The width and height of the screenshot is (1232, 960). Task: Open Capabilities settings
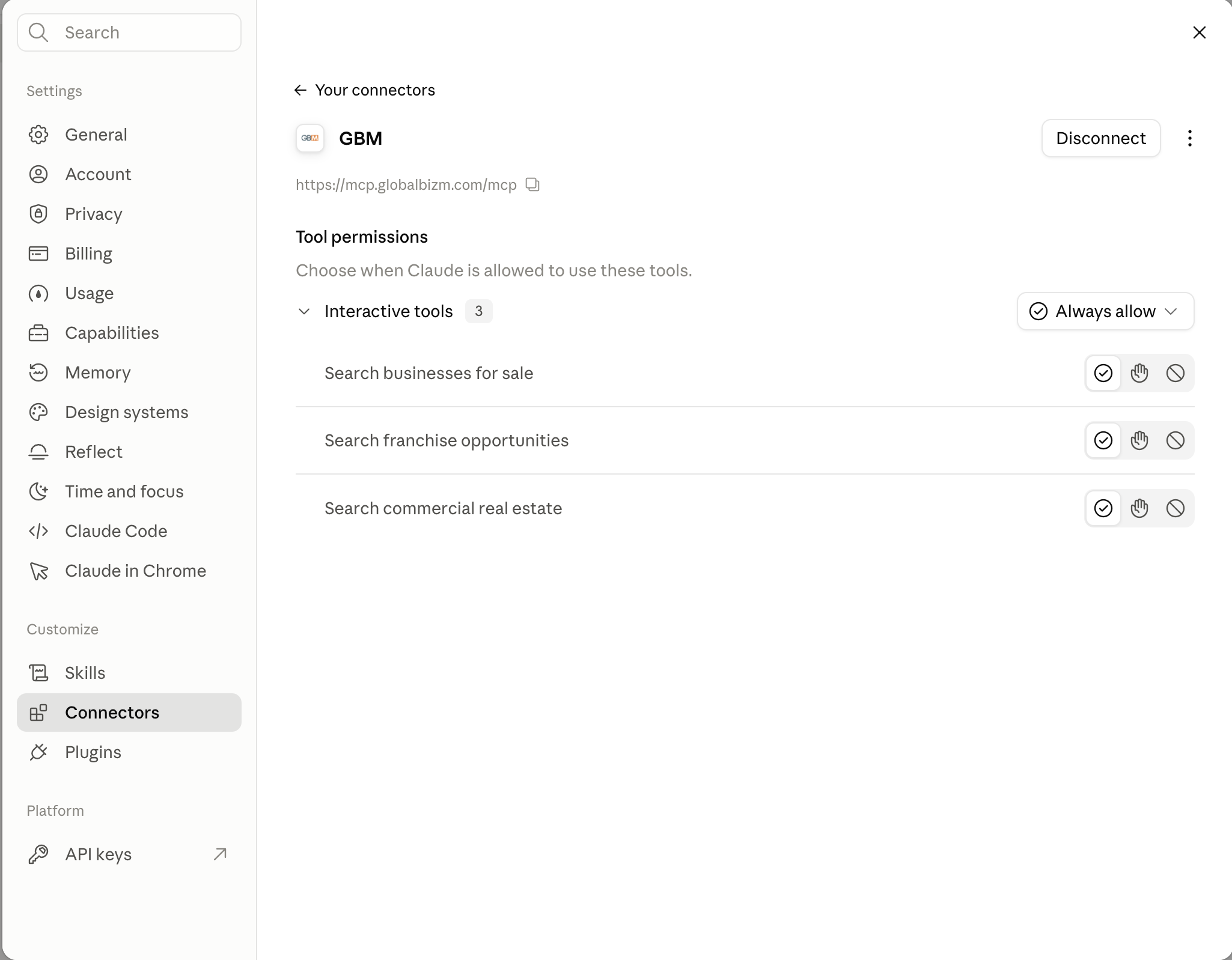tap(129, 333)
